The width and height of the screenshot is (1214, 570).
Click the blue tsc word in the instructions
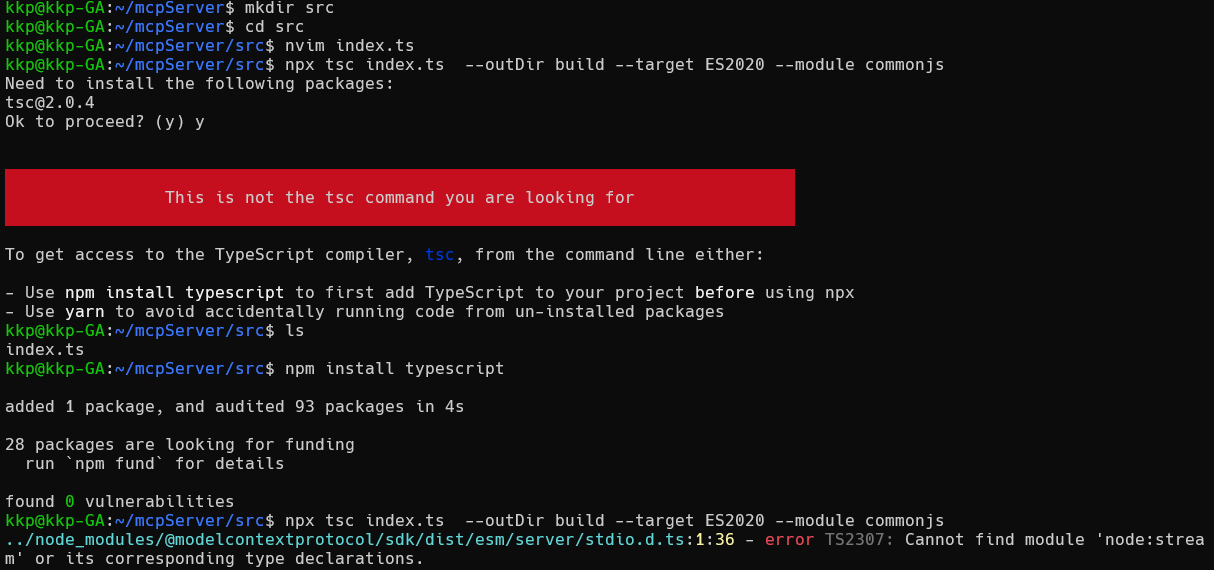pyautogui.click(x=439, y=255)
